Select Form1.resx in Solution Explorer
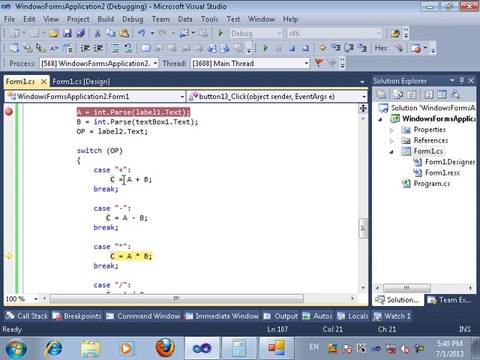 click(x=442, y=173)
